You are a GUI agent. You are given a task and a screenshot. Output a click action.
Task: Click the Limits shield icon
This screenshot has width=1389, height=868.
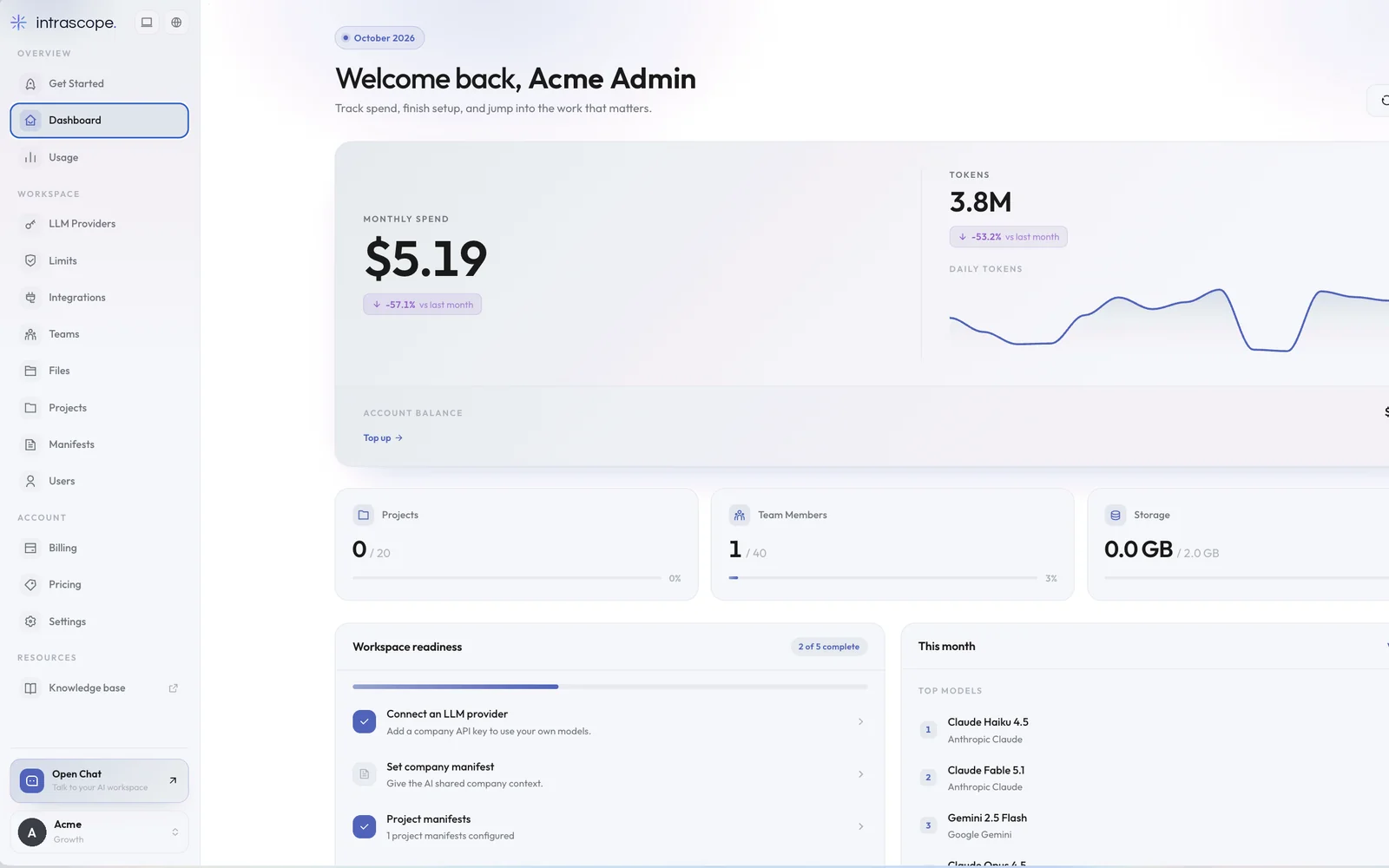pos(30,261)
